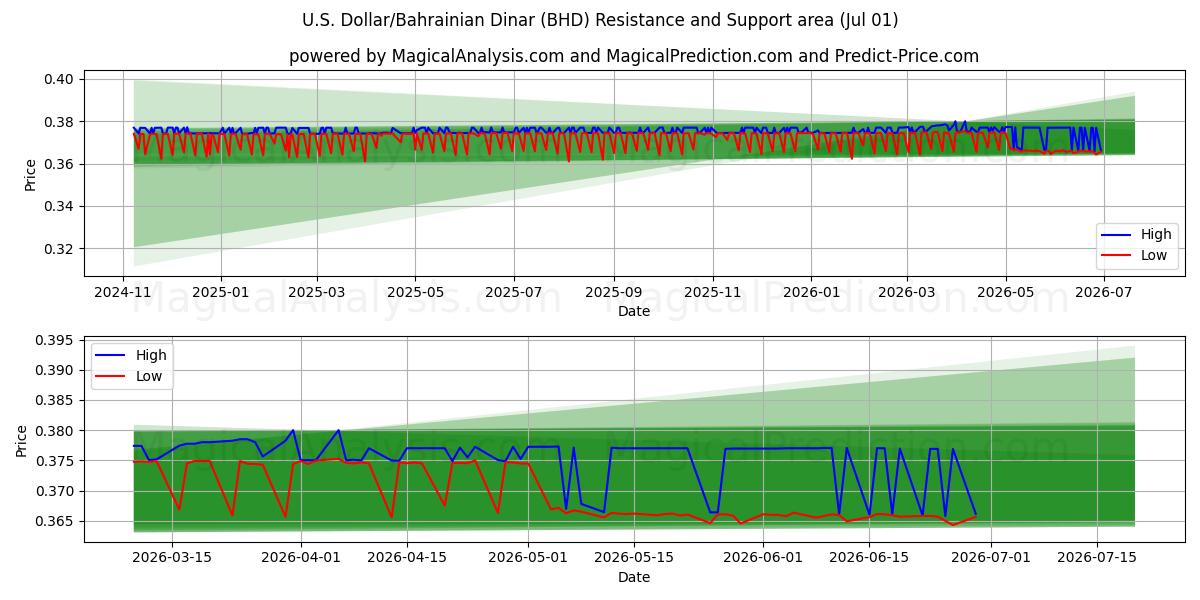This screenshot has width=1200, height=600.
Task: Click the 'Date' axis label under bottom chart
Action: (634, 578)
